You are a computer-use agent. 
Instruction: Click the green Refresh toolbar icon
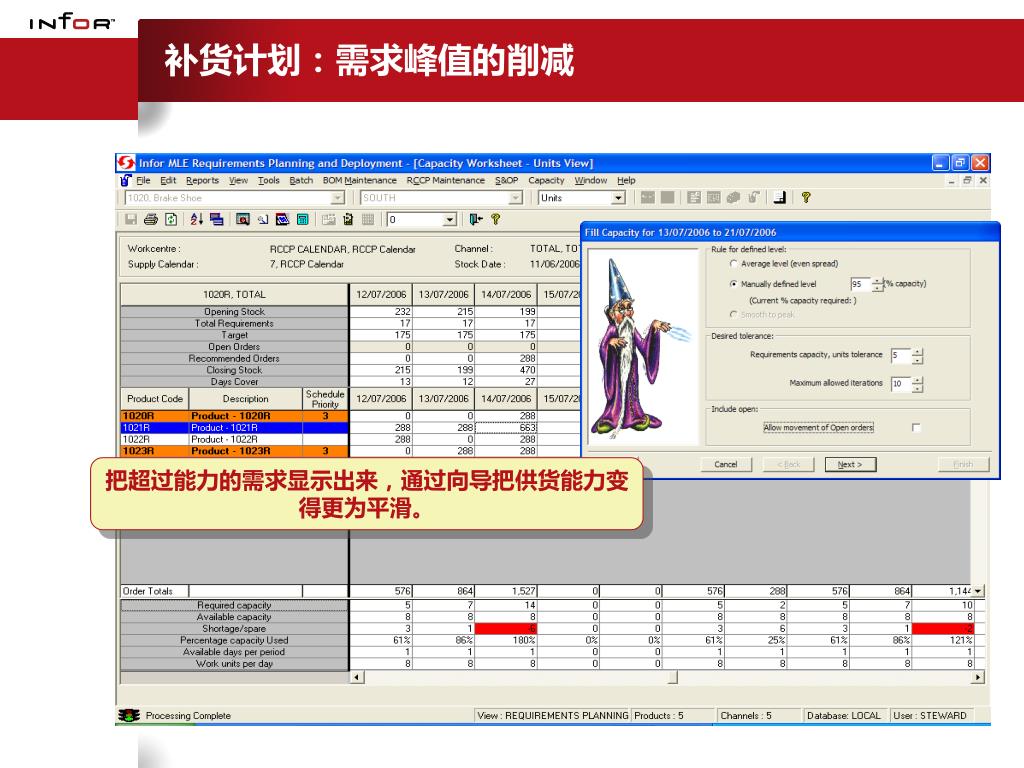[x=171, y=219]
